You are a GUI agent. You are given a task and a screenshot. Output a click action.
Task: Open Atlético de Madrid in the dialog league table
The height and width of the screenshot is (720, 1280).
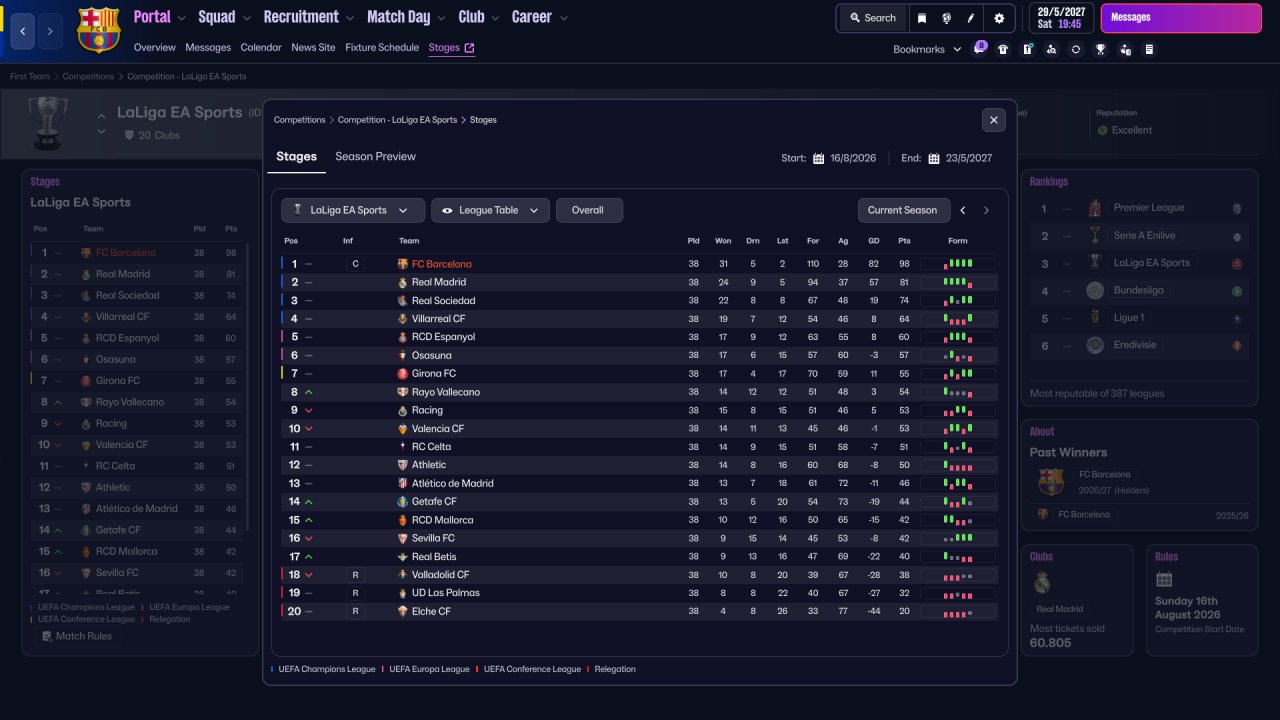(x=452, y=483)
